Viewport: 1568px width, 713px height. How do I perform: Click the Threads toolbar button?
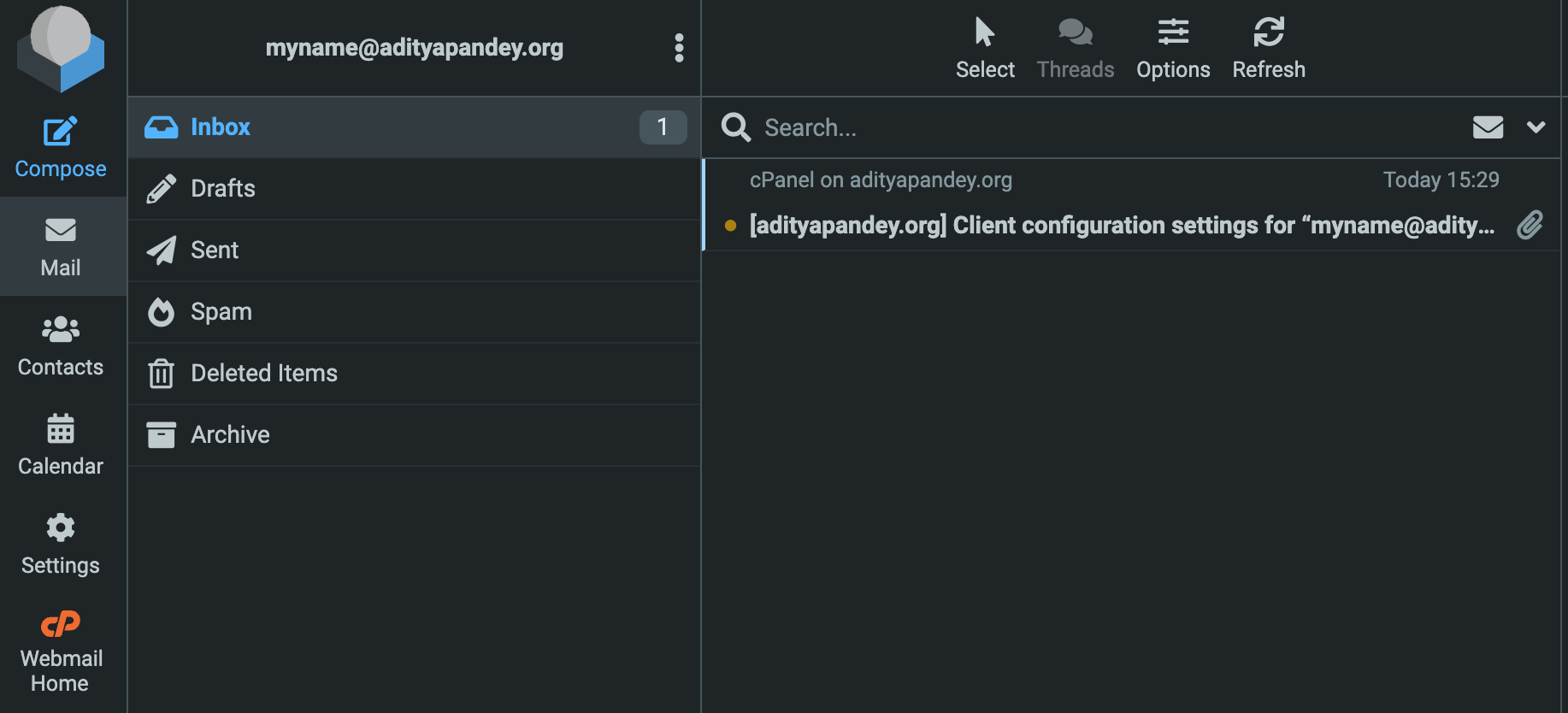tap(1076, 49)
